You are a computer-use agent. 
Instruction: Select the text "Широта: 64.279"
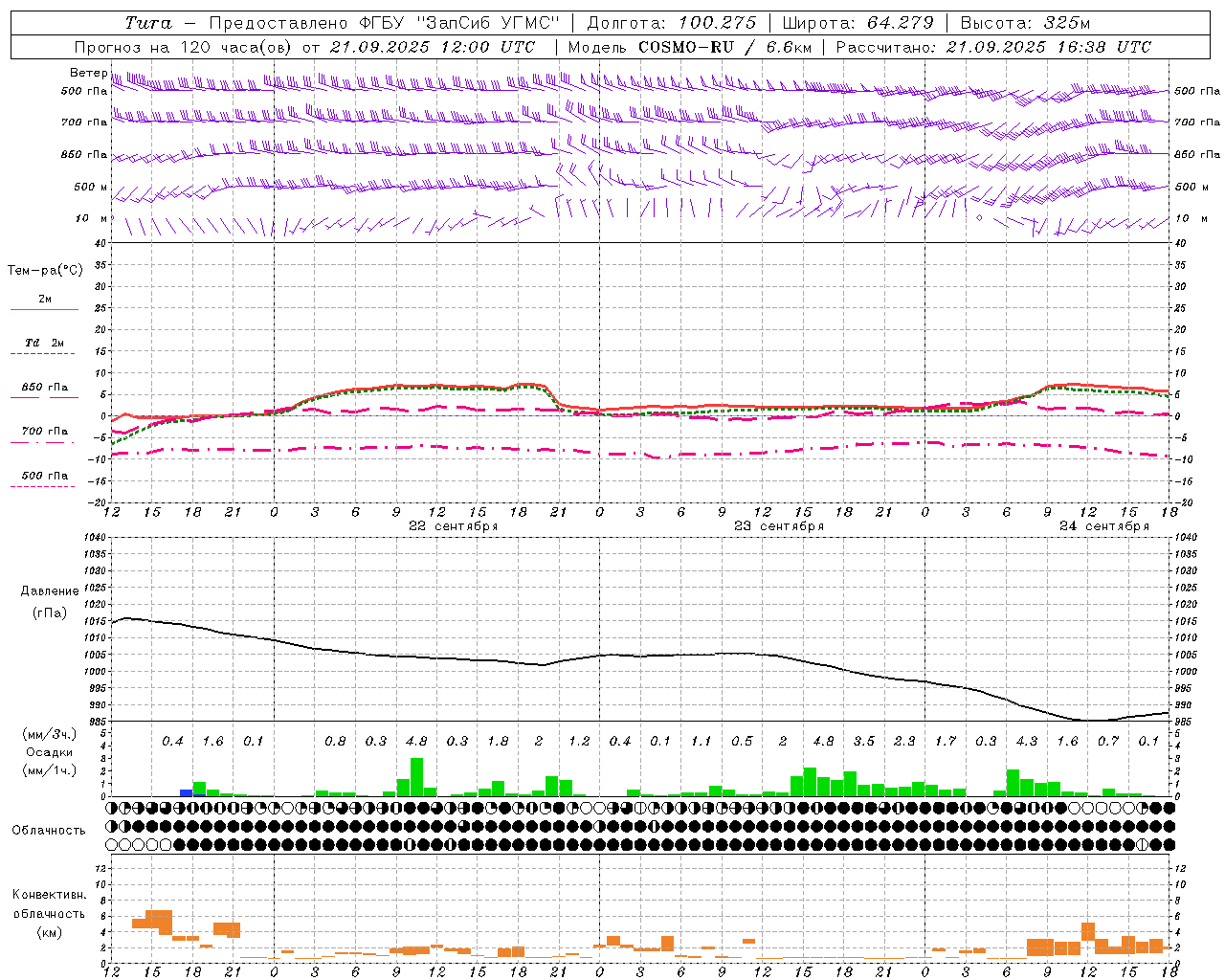(857, 23)
